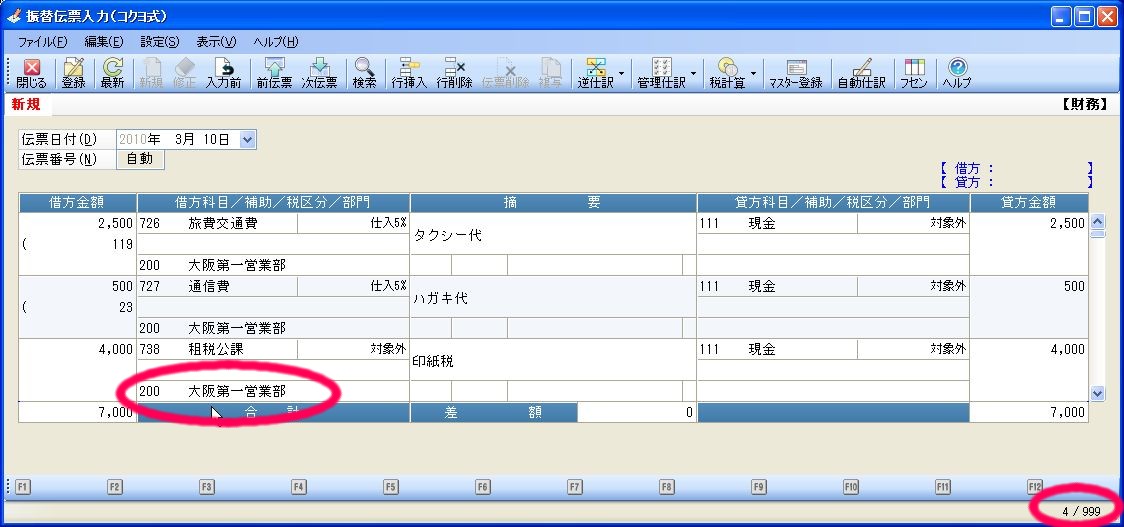This screenshot has height=527, width=1124.
Task: Open the 検索 search tool
Action: tap(364, 73)
